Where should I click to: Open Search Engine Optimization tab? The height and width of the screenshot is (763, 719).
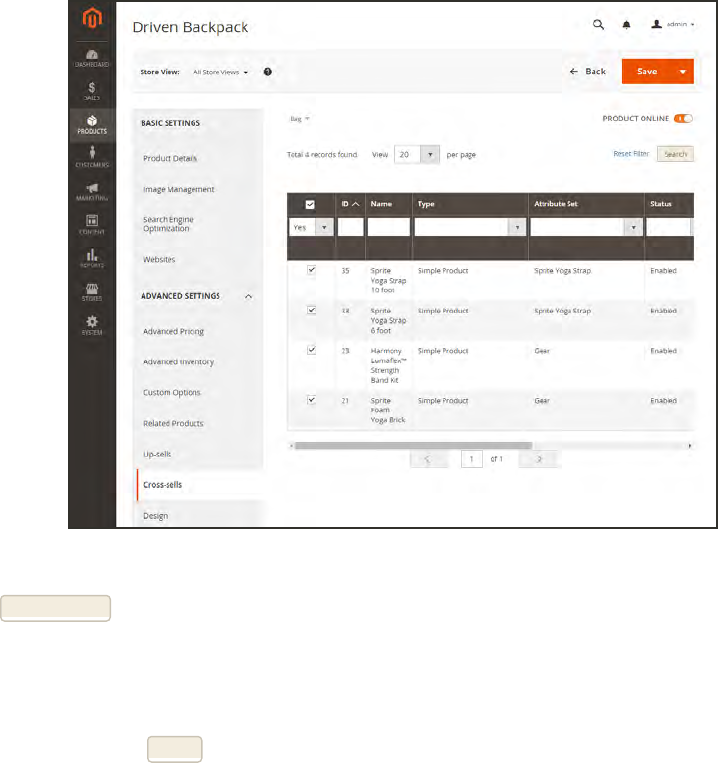pyautogui.click(x=168, y=224)
